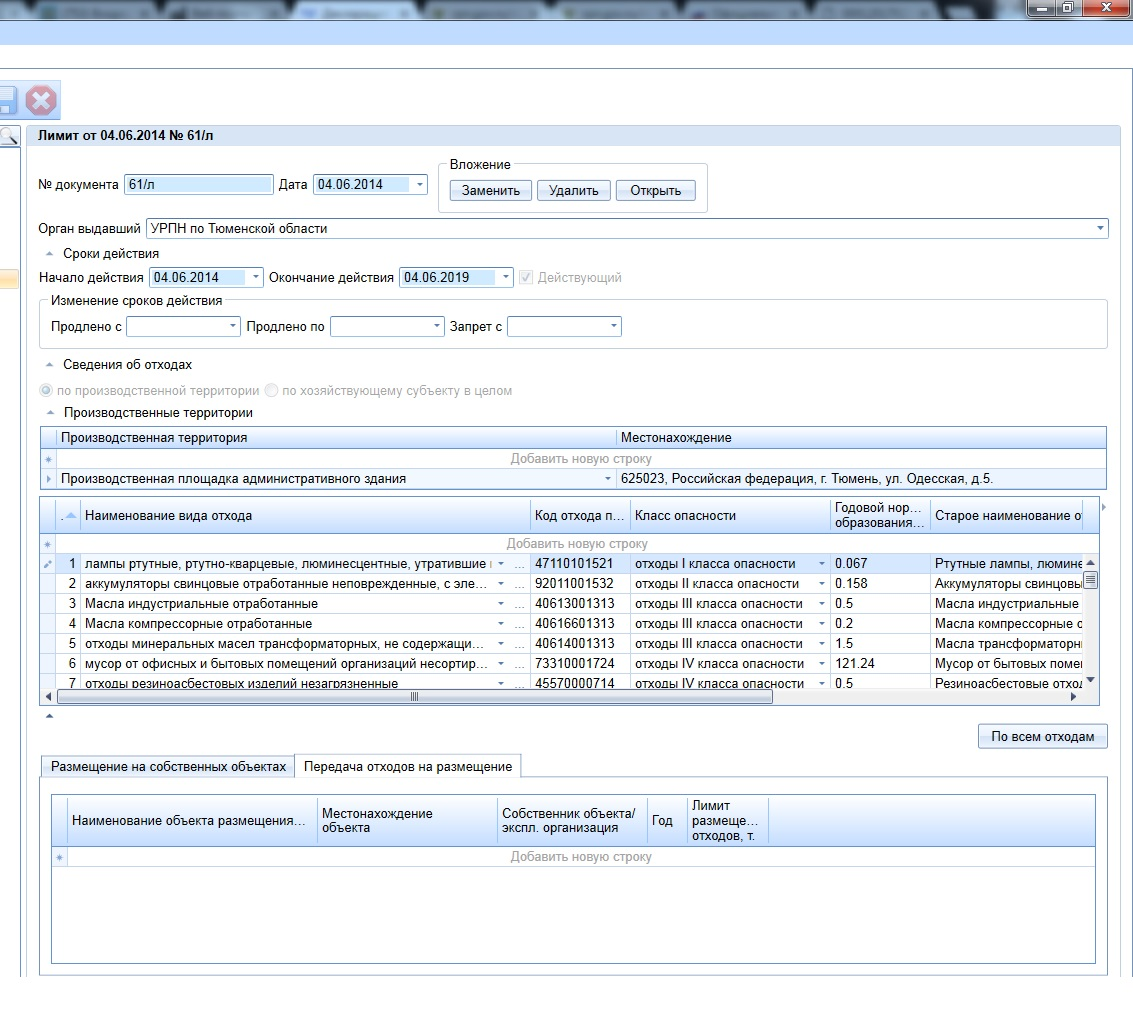1133x1025 pixels.
Task: Click the magnifying glass search icon
Action: [x=8, y=136]
